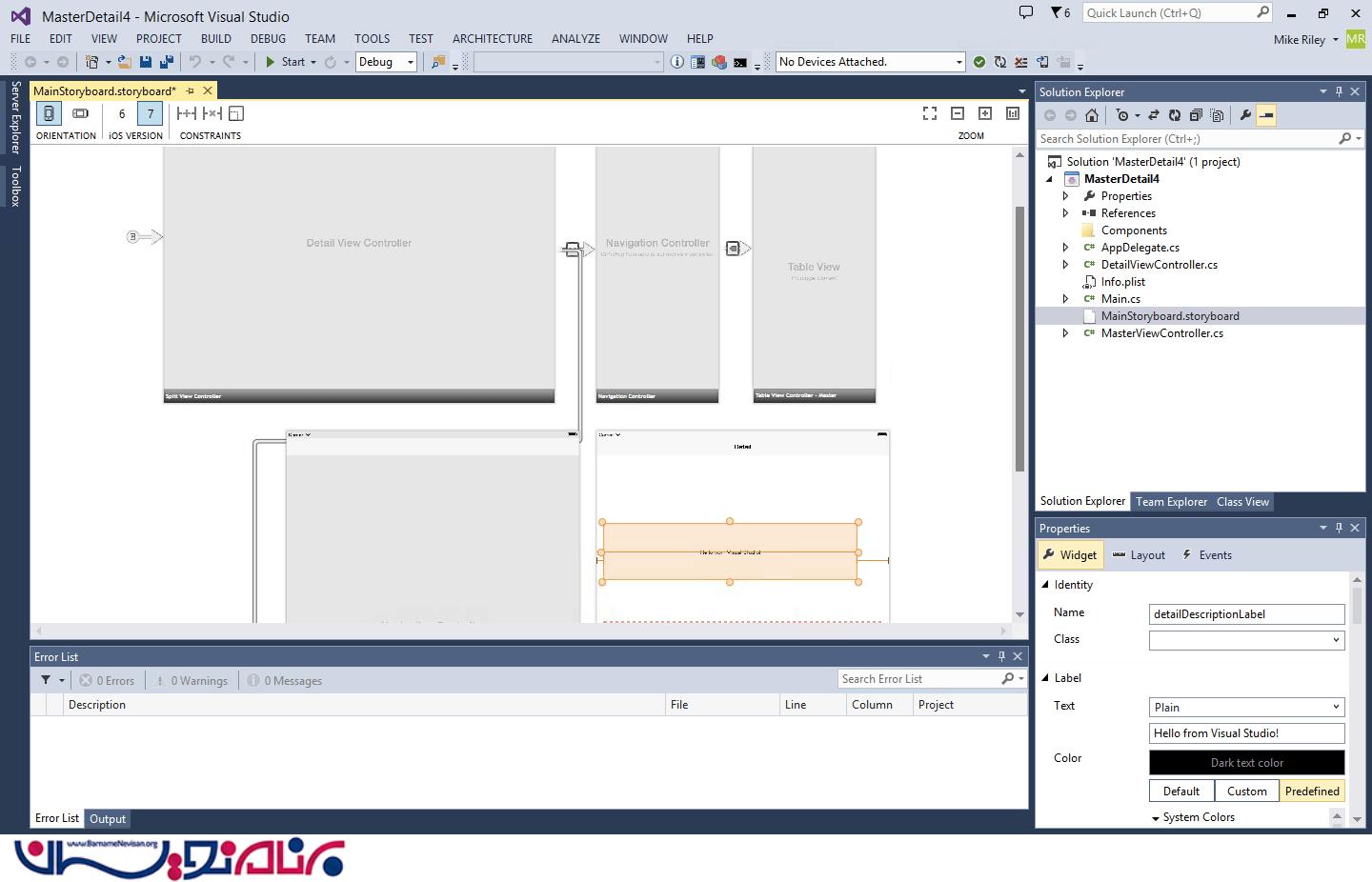Screen dimensions: 1372x882
Task: Click Show All Files icon in Solution Explorer
Action: pos(1217,115)
